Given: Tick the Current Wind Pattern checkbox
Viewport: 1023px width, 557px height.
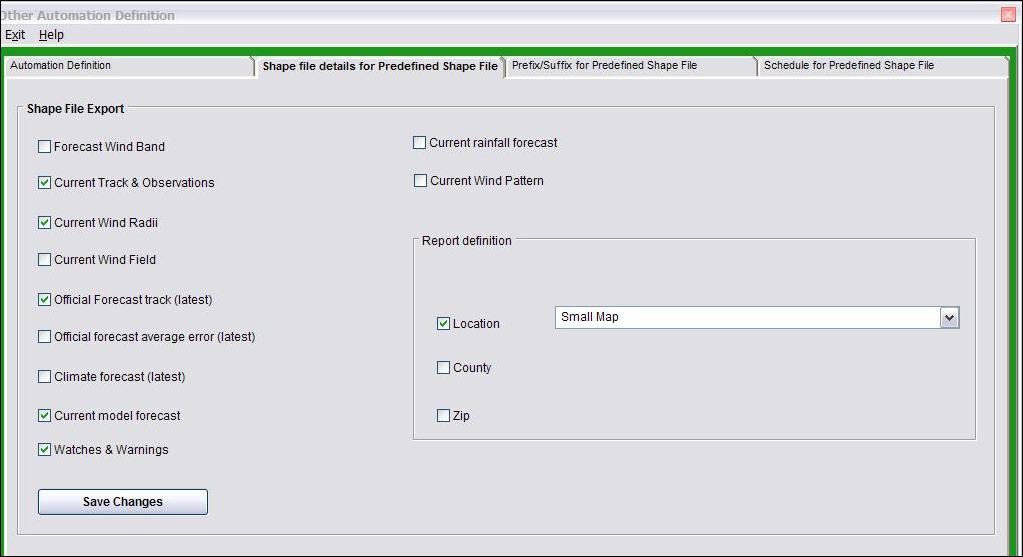Looking at the screenshot, I should coord(420,181).
